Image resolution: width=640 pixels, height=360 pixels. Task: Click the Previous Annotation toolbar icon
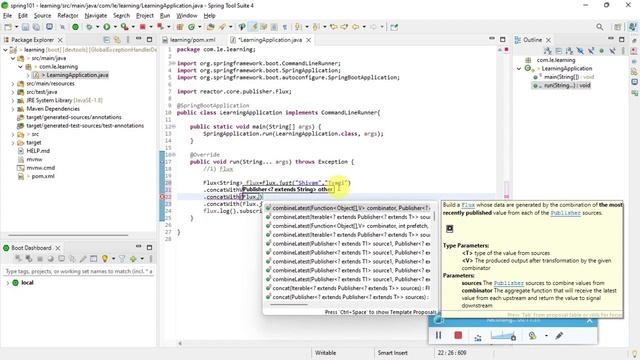click(316, 27)
